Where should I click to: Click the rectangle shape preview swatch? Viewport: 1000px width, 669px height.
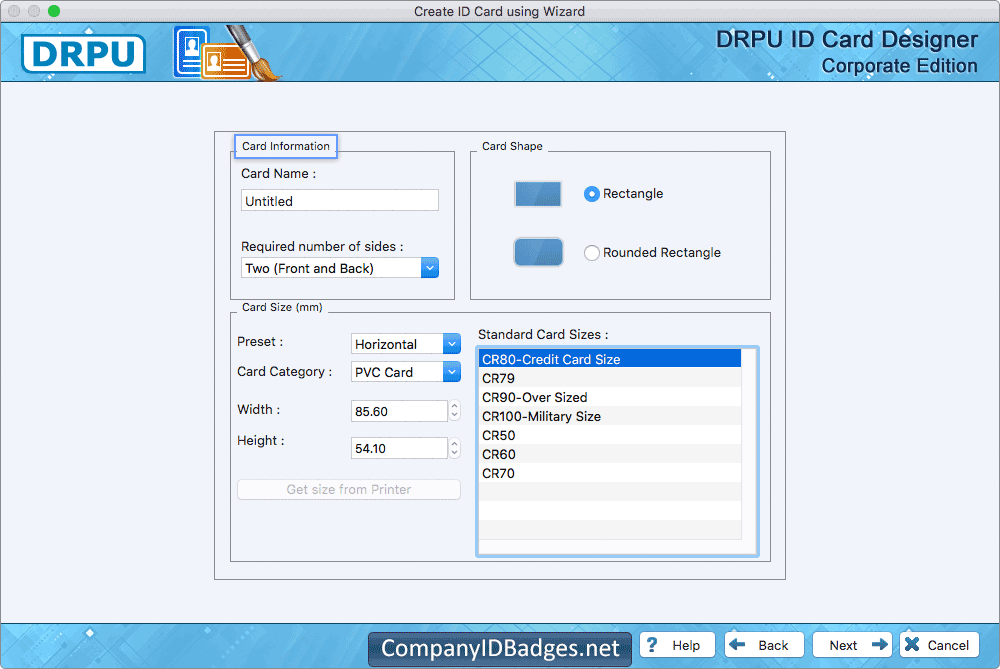(x=538, y=194)
